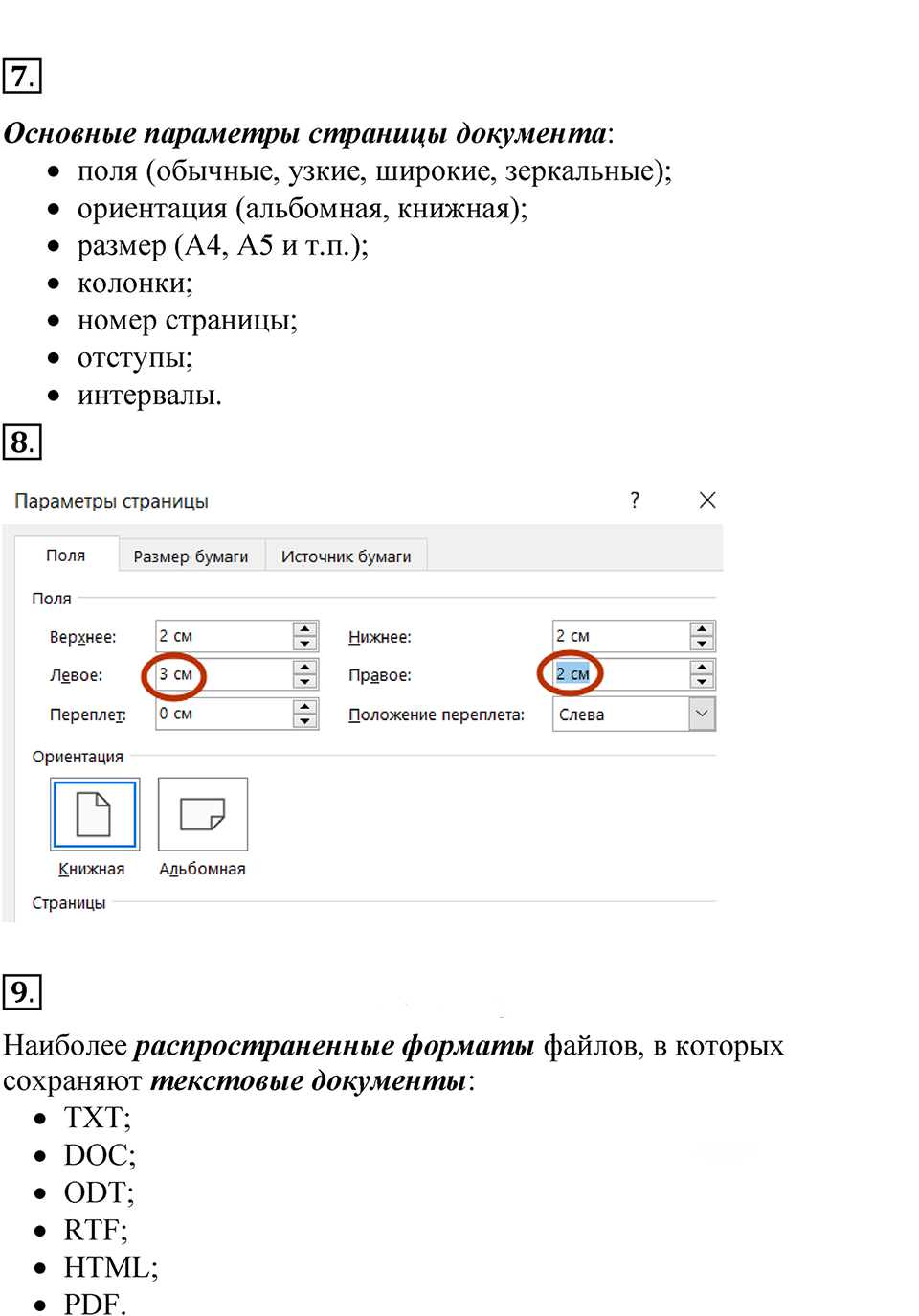Screen dimensions: 919x1316
Task: Click the Переплет field showing 0 см
Action: (225, 714)
